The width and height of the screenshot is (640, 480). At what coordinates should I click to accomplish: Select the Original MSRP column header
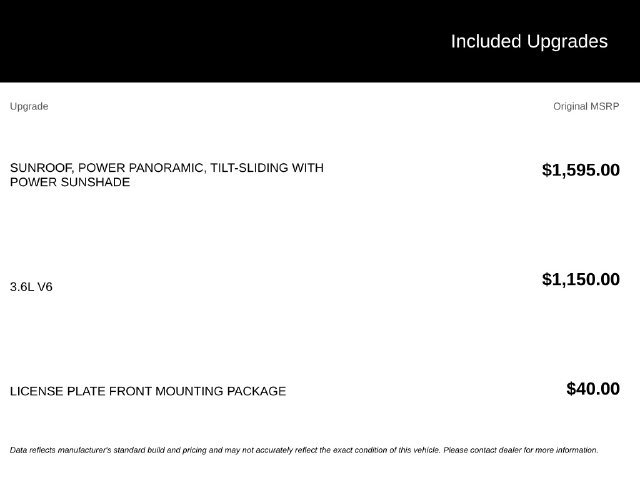click(x=586, y=107)
